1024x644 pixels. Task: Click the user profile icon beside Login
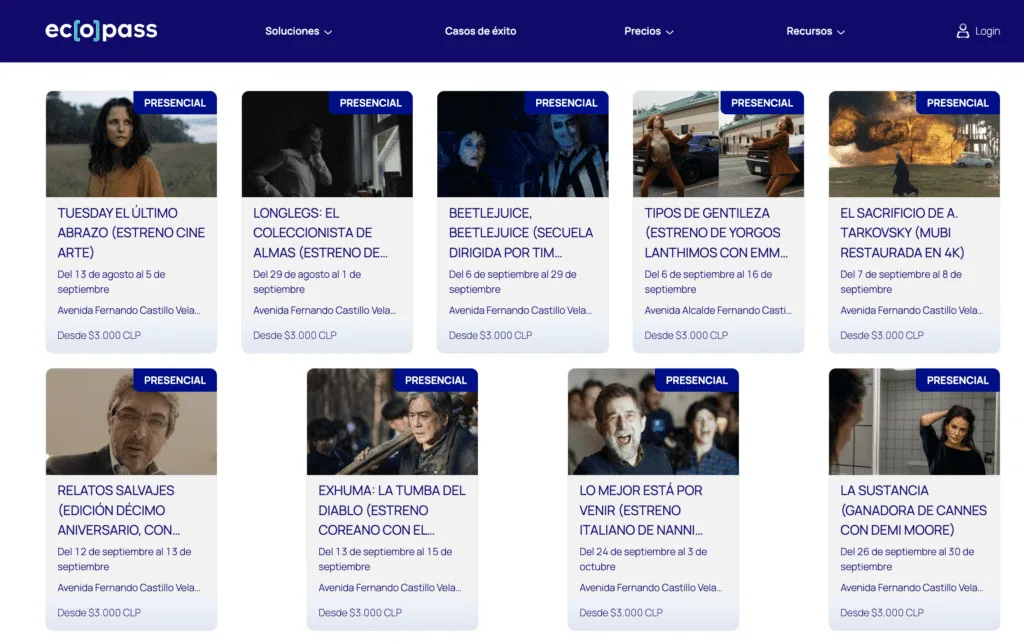tap(963, 31)
